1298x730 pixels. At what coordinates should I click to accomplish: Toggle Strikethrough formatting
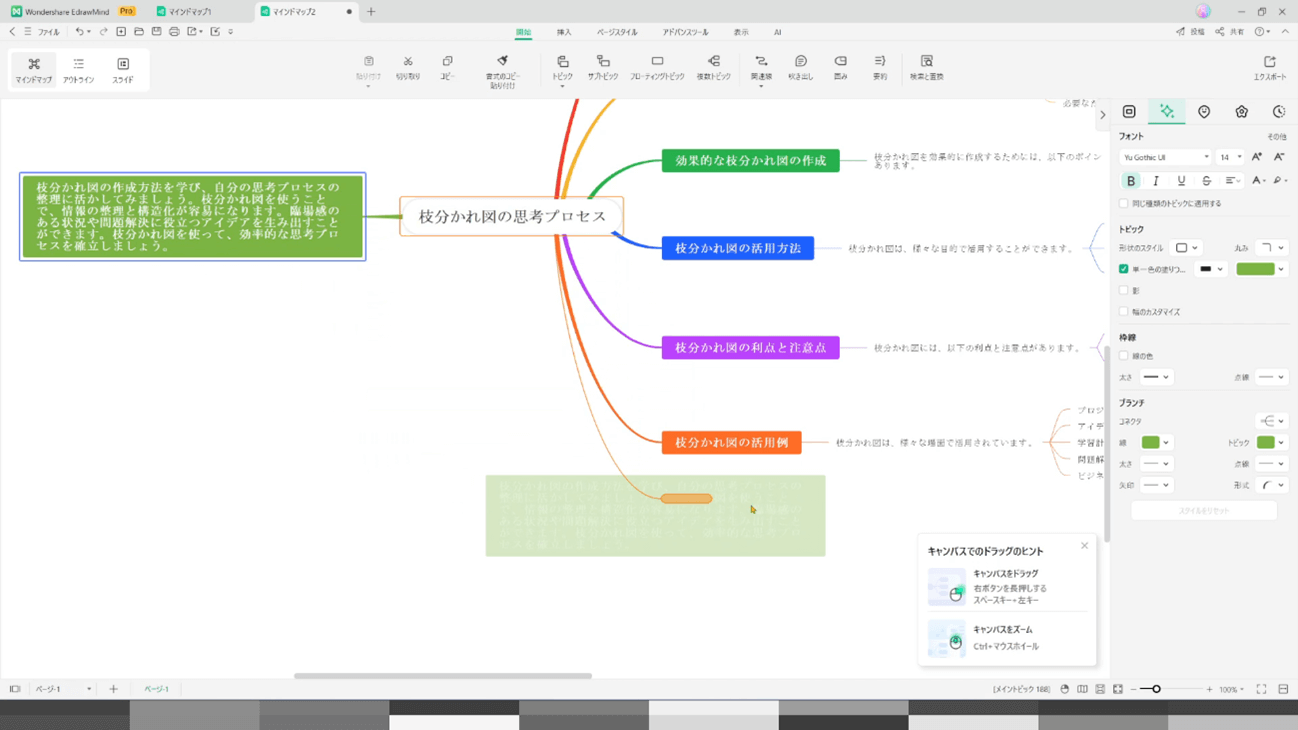pos(1206,181)
